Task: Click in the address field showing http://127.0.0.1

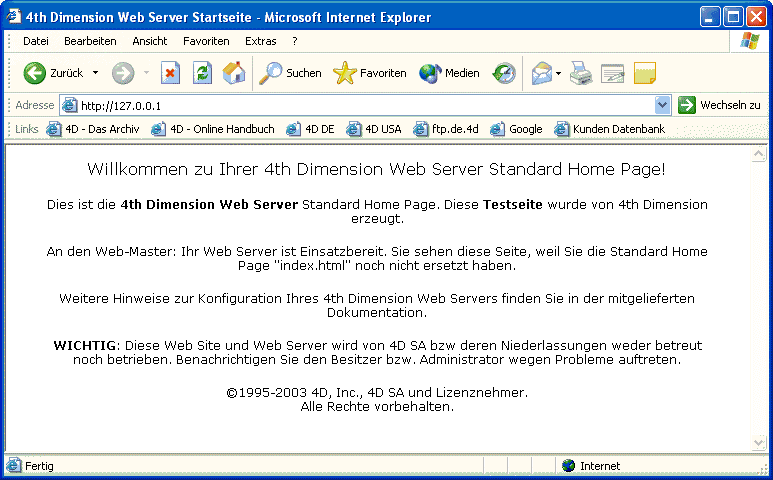Action: [360, 105]
